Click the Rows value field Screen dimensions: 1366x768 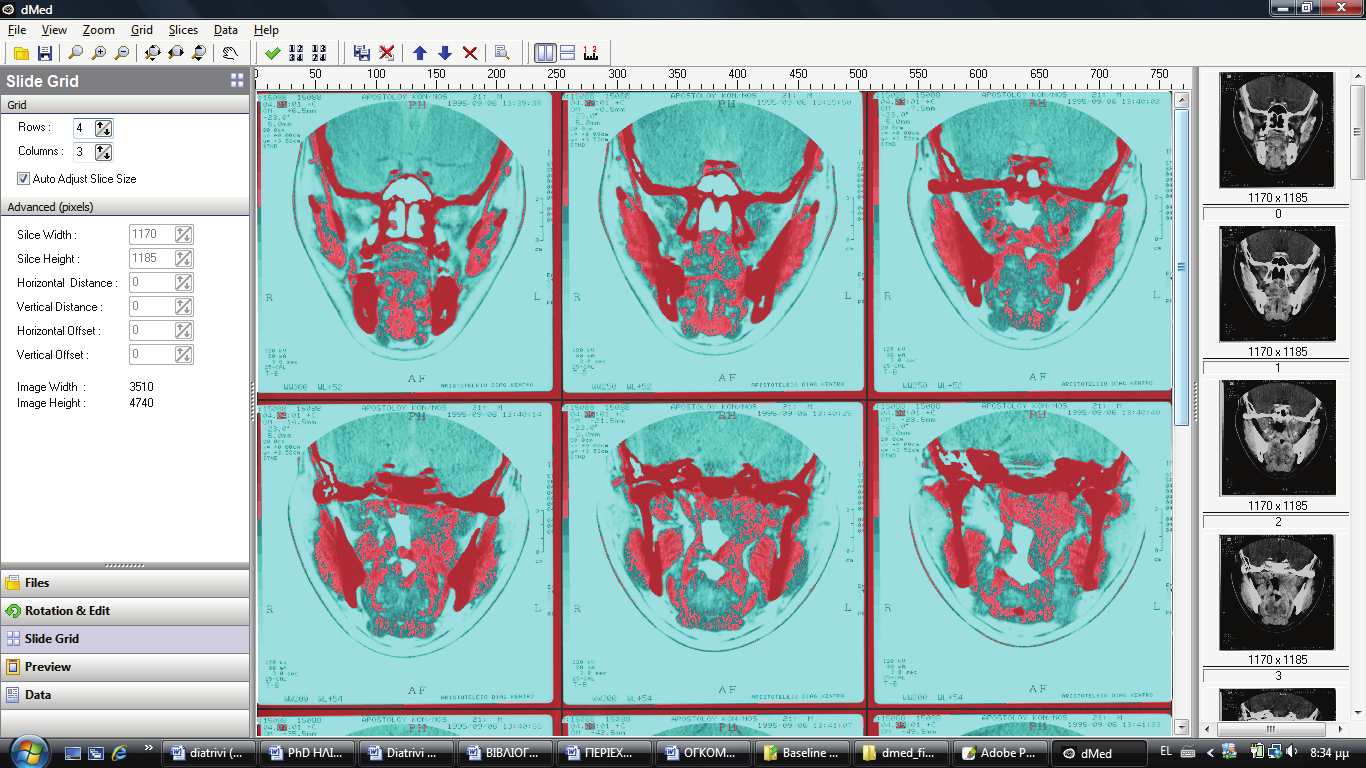(84, 128)
